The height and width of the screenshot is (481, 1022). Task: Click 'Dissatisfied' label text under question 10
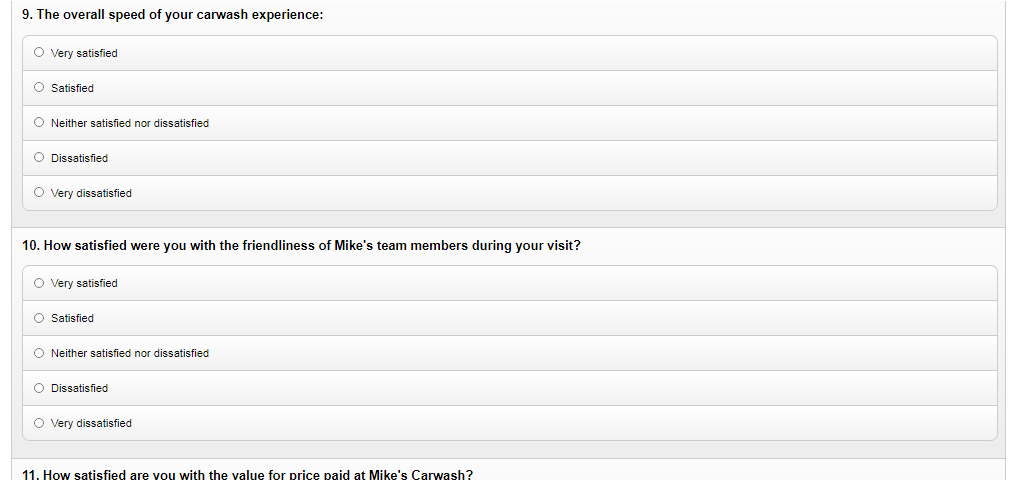click(x=79, y=388)
